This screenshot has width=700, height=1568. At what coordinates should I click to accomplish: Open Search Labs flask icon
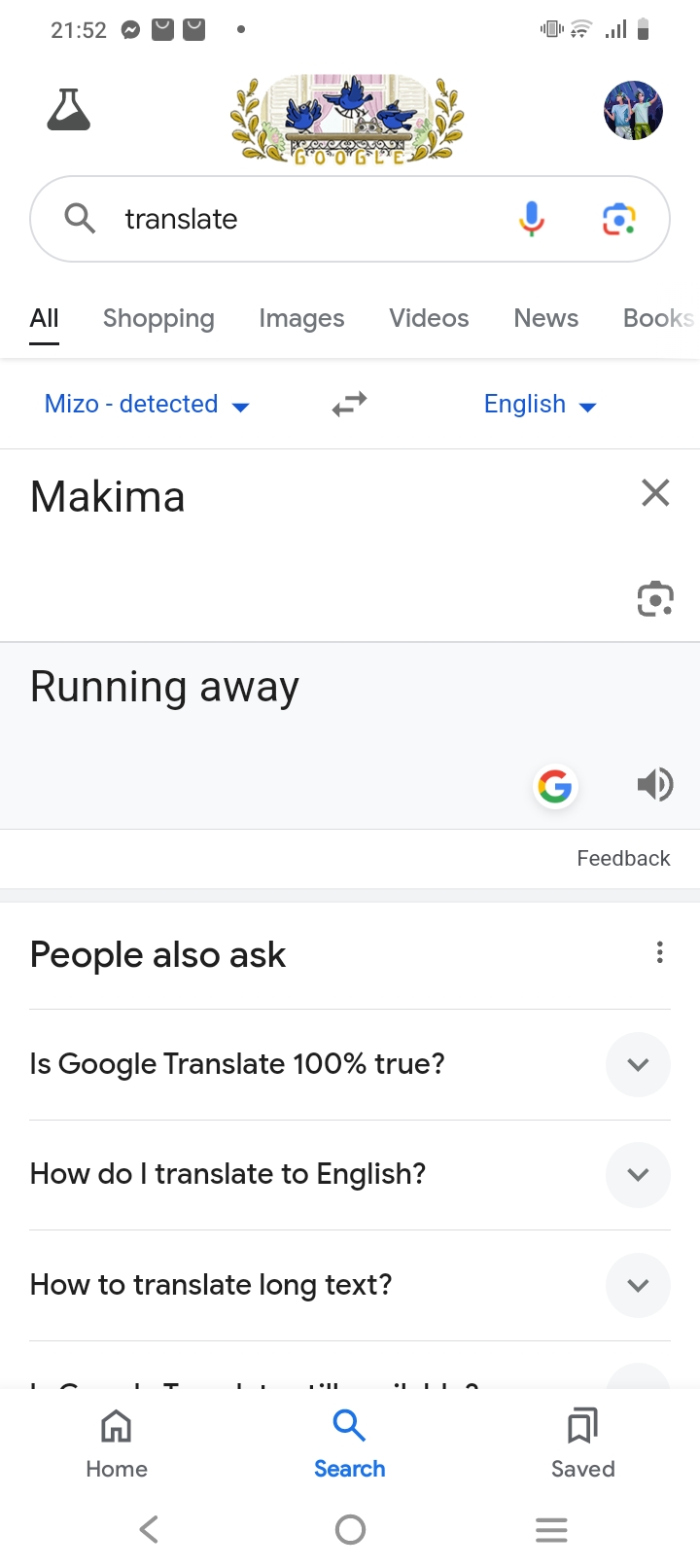click(68, 110)
